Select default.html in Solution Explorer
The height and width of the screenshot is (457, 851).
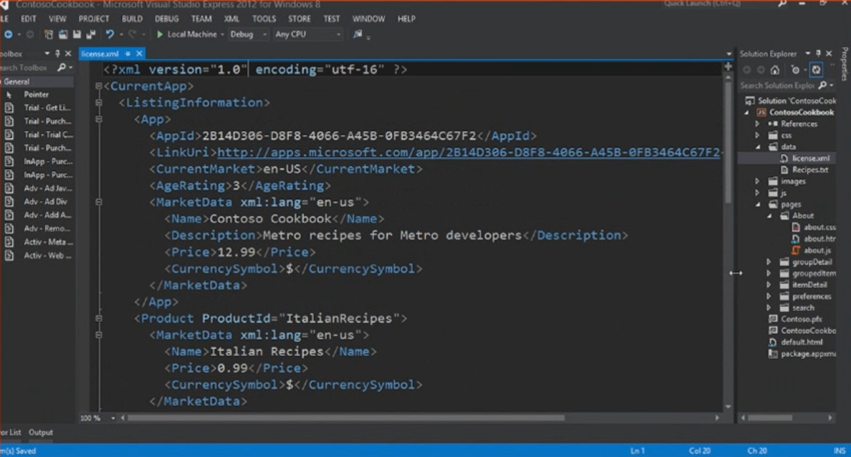click(801, 342)
